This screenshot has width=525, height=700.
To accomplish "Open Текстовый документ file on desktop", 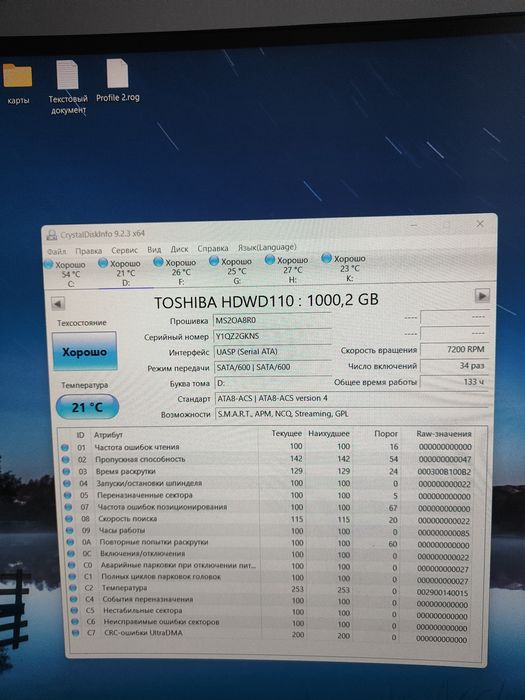I will [67, 87].
